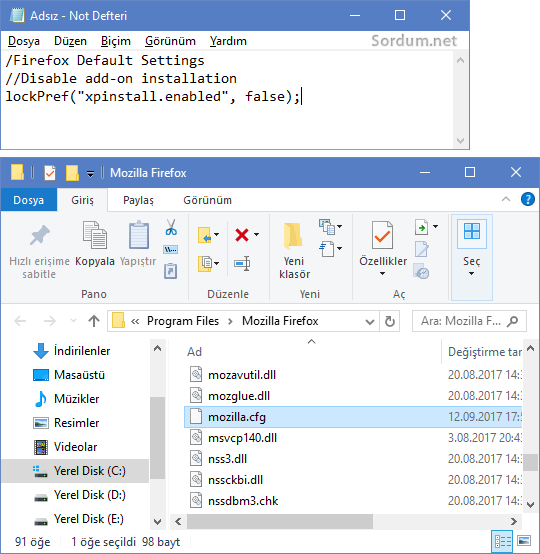Viewport: 540px width, 554px height.
Task: Expand the Seç dropdown arrow
Action: click(x=471, y=273)
